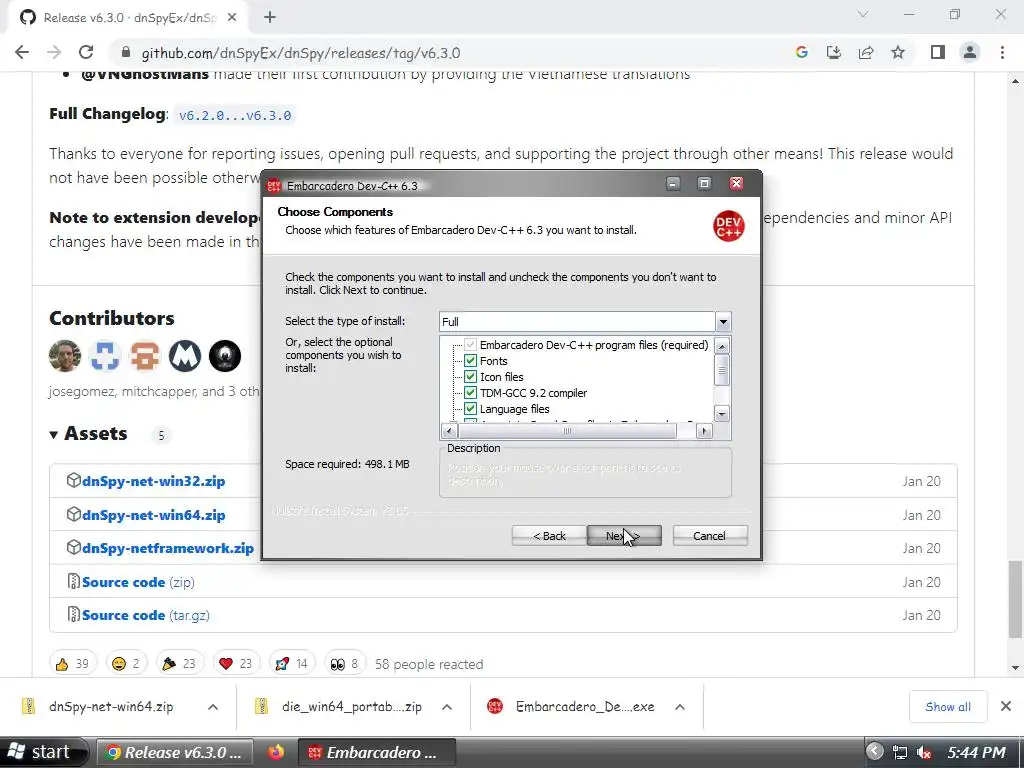Click the Google icon in address bar
1024x768 pixels.
click(x=802, y=52)
